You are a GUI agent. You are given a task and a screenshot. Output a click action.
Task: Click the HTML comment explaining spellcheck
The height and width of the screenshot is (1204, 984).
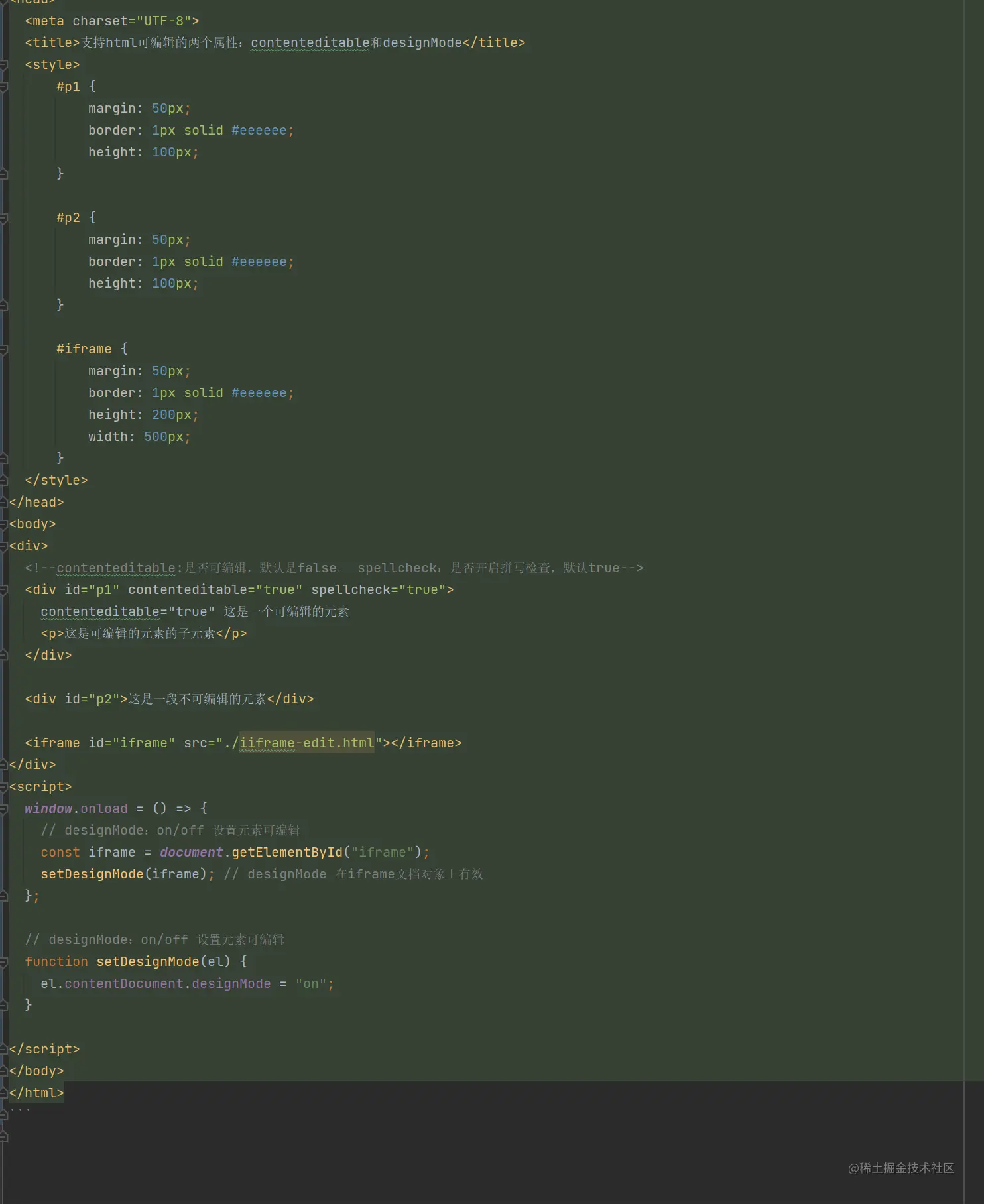(334, 568)
